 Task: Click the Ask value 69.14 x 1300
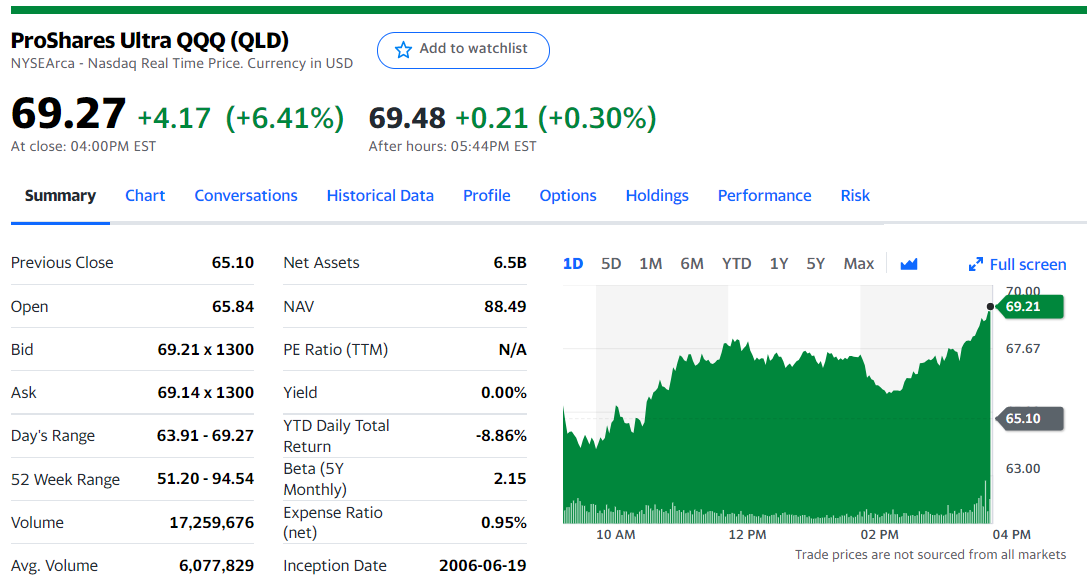point(206,392)
